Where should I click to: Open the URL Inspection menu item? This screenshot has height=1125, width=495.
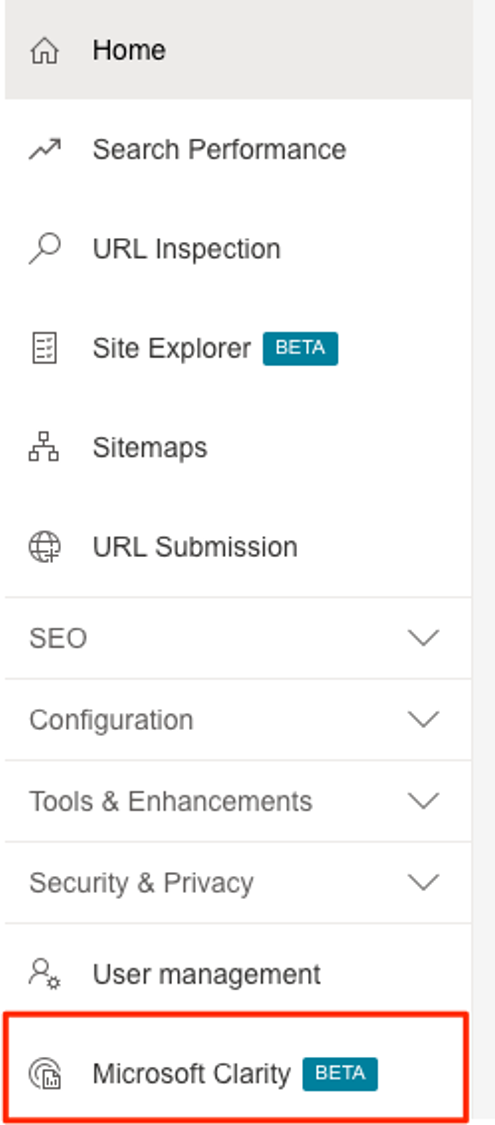238,249
